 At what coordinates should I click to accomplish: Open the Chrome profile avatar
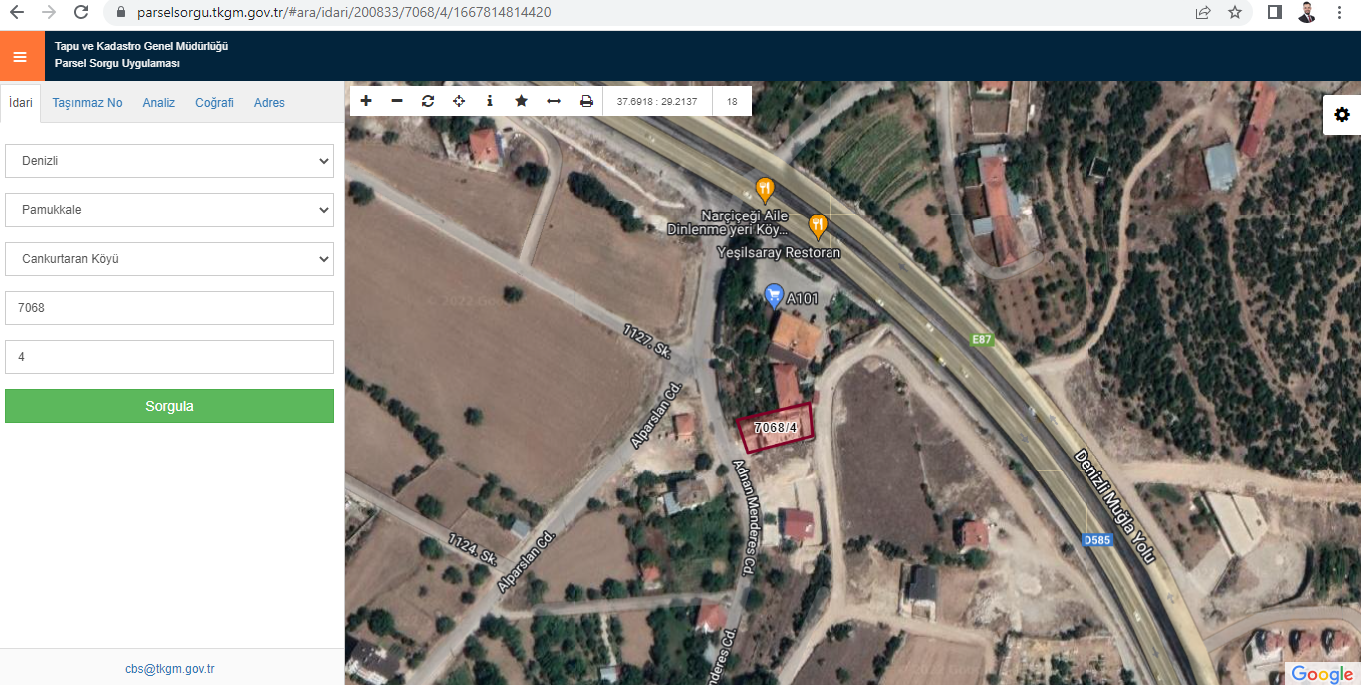coord(1307,13)
